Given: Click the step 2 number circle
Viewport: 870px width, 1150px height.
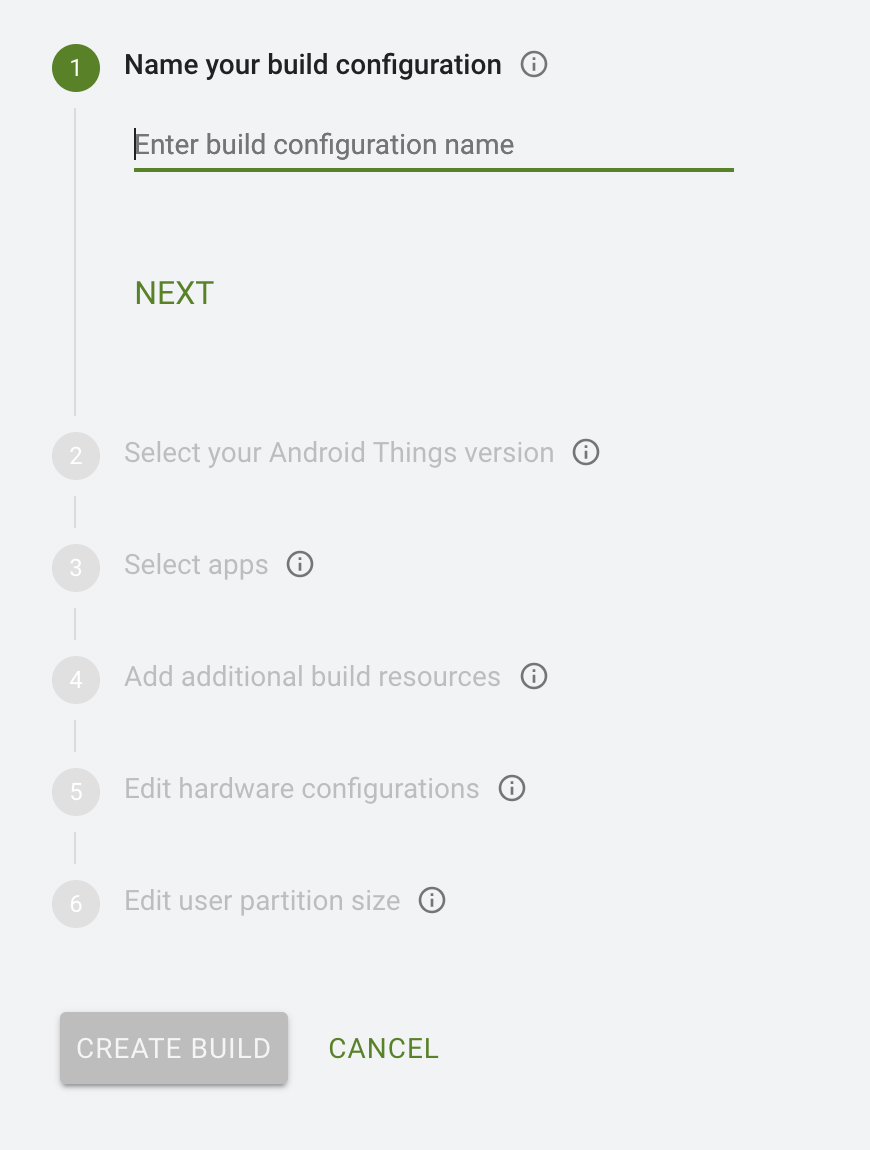Looking at the screenshot, I should click(x=76, y=456).
